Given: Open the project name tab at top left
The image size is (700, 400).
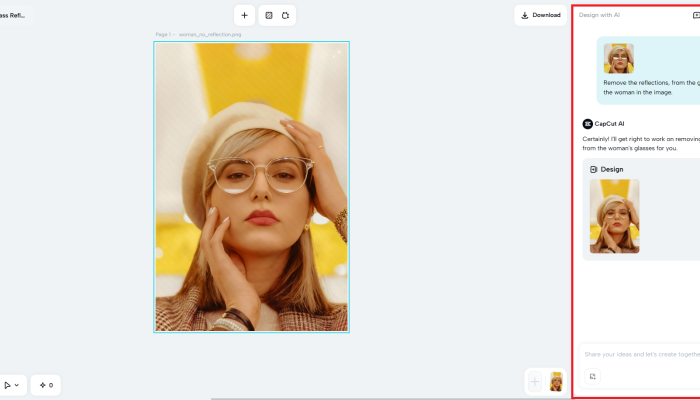Looking at the screenshot, I should click(15, 15).
